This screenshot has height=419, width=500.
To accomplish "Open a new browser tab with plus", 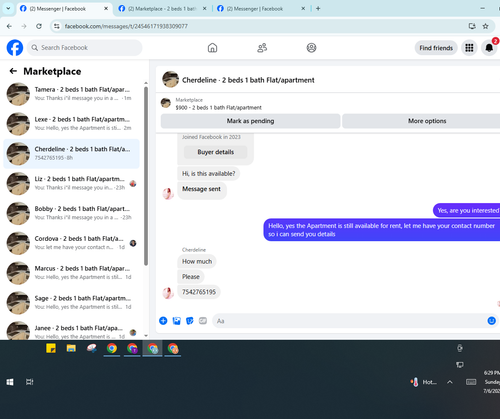I will click(318, 9).
